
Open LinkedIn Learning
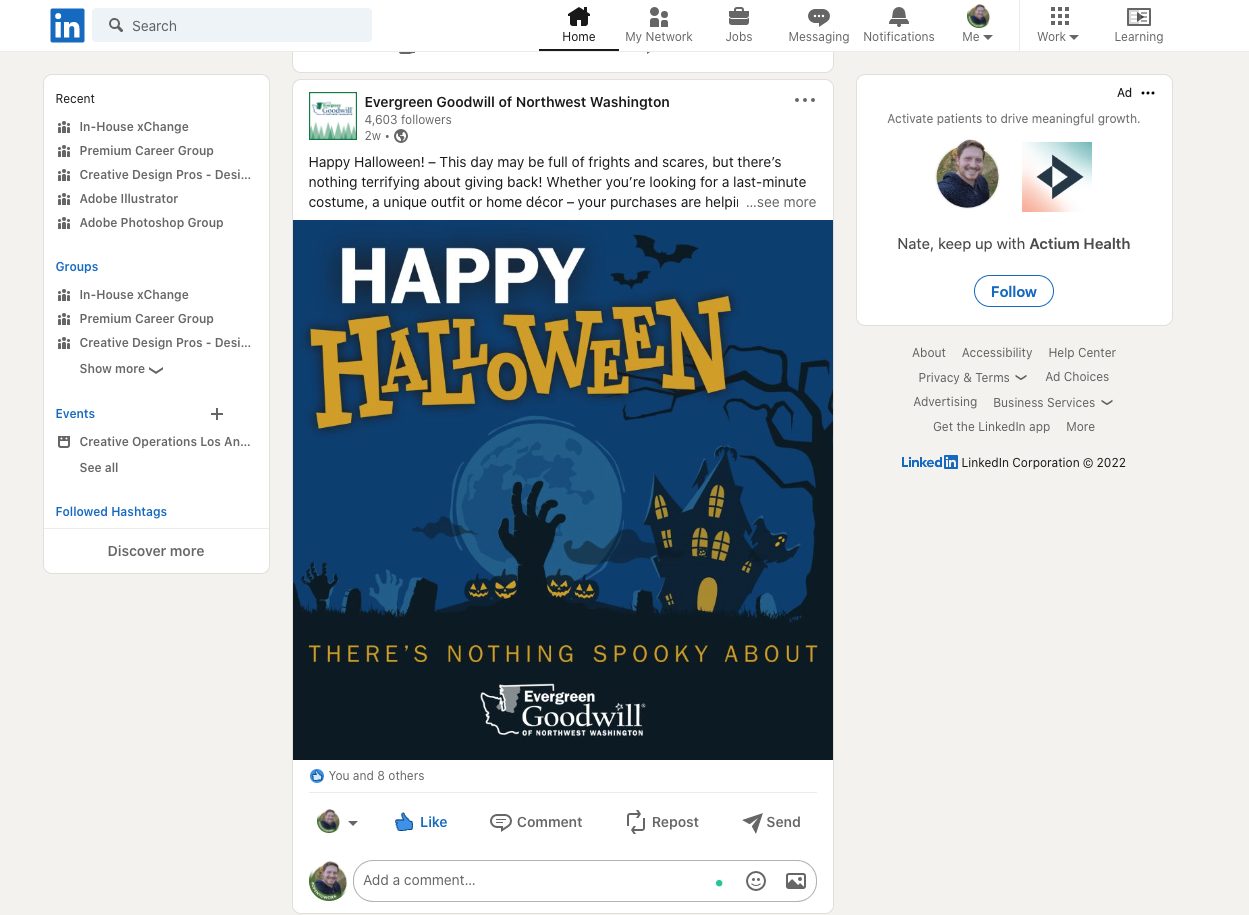(1138, 26)
